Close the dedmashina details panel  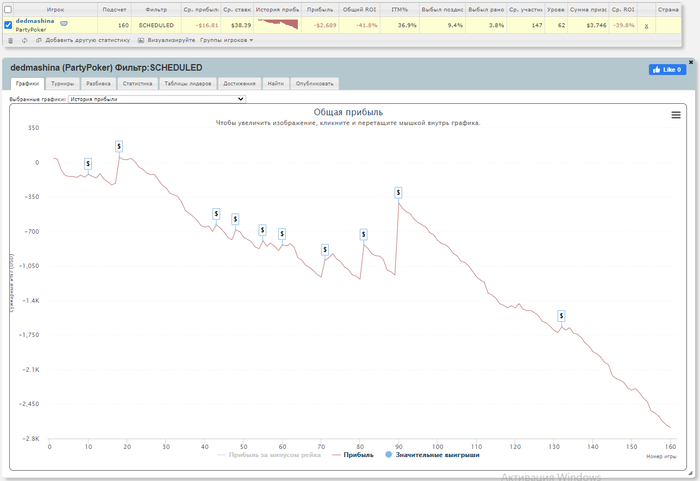691,62
